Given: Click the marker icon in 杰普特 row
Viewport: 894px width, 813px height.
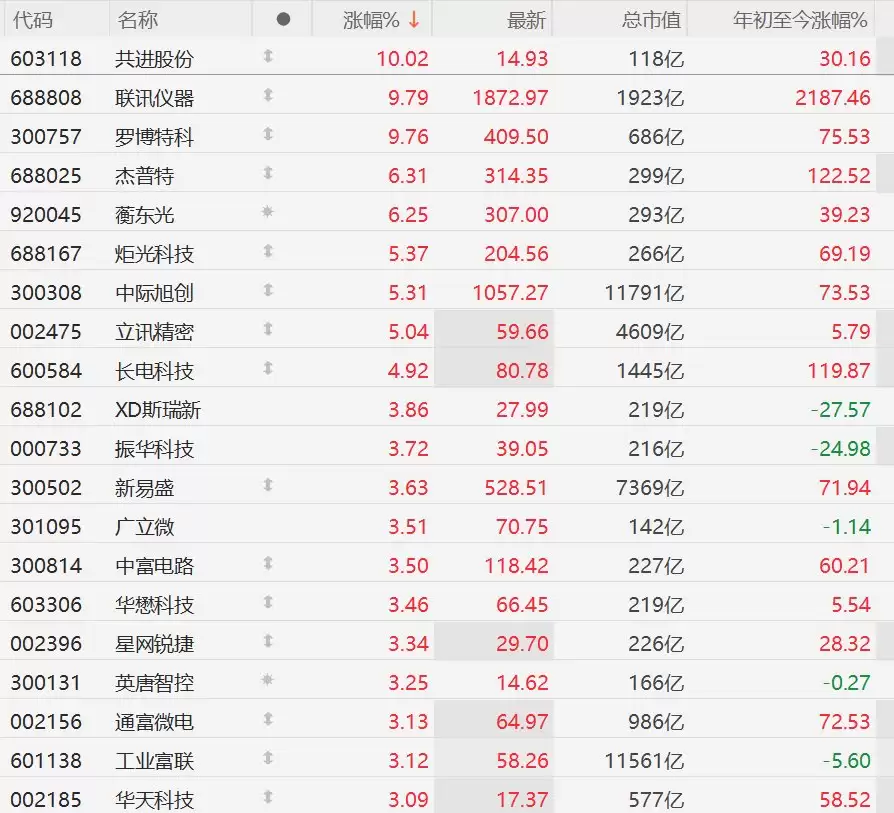Looking at the screenshot, I should click(268, 173).
